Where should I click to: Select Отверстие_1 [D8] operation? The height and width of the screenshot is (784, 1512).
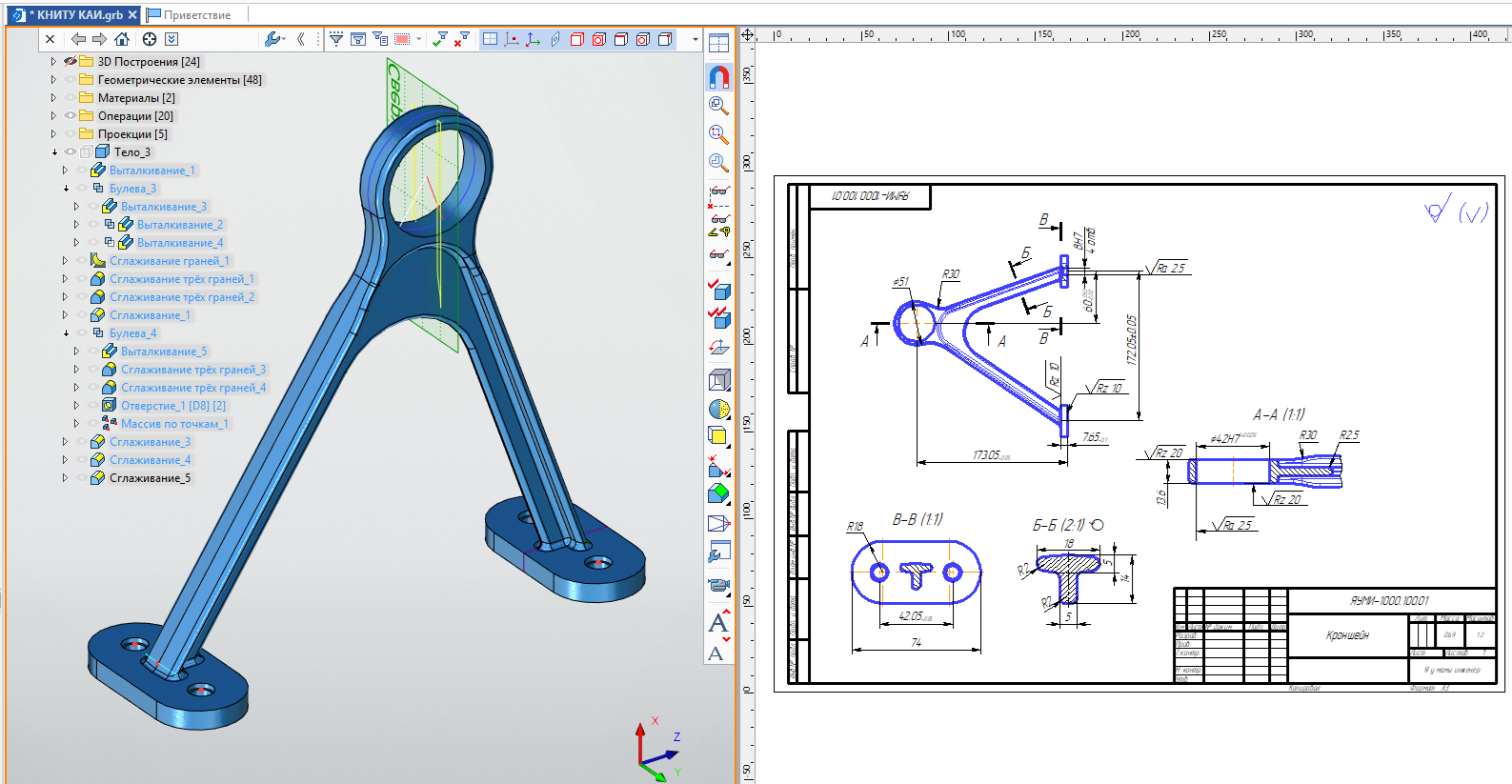173,406
